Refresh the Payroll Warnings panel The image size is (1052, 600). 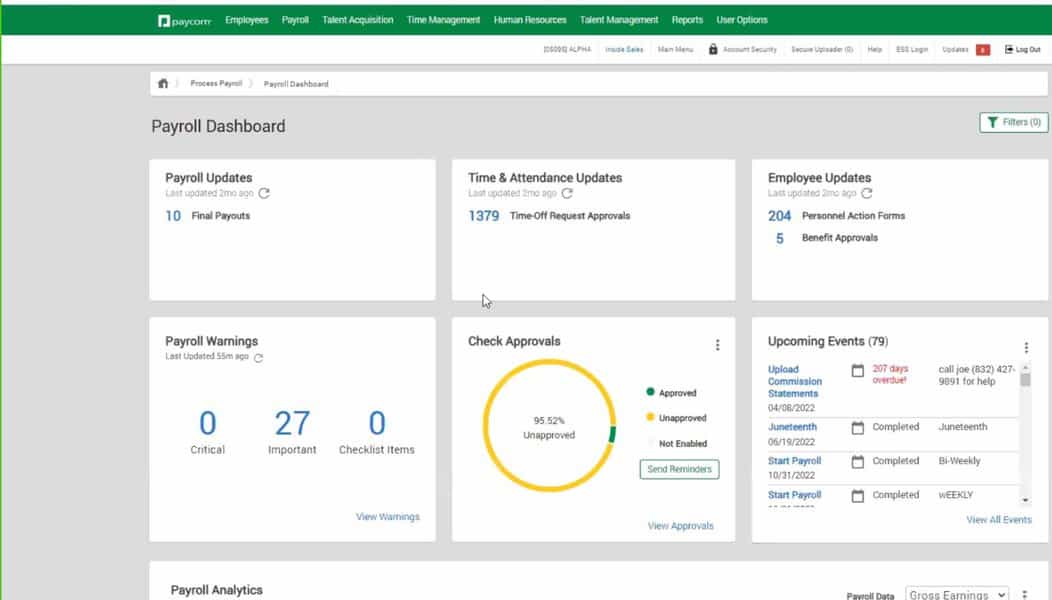(x=258, y=357)
